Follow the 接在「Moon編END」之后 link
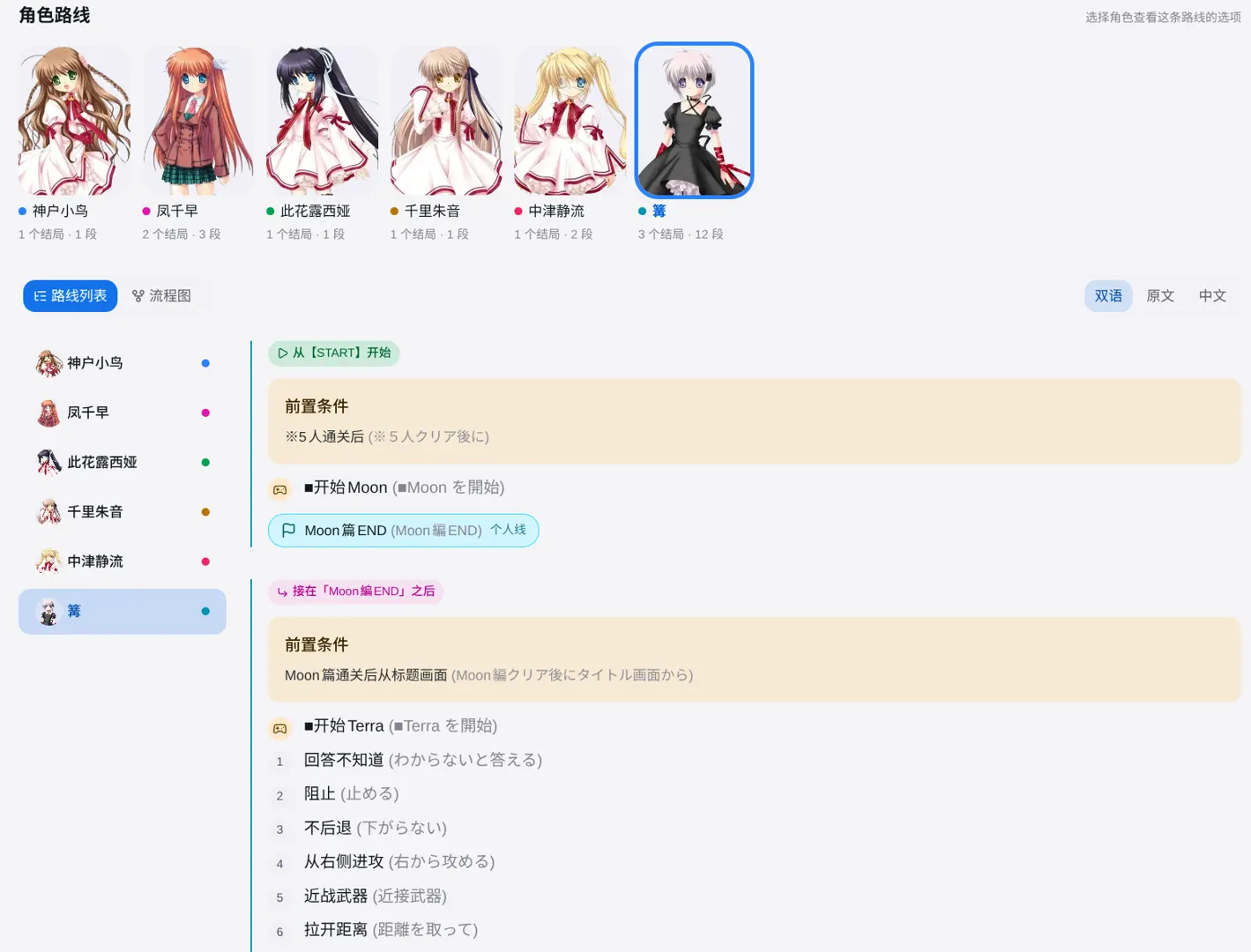The width and height of the screenshot is (1251, 952). click(355, 591)
